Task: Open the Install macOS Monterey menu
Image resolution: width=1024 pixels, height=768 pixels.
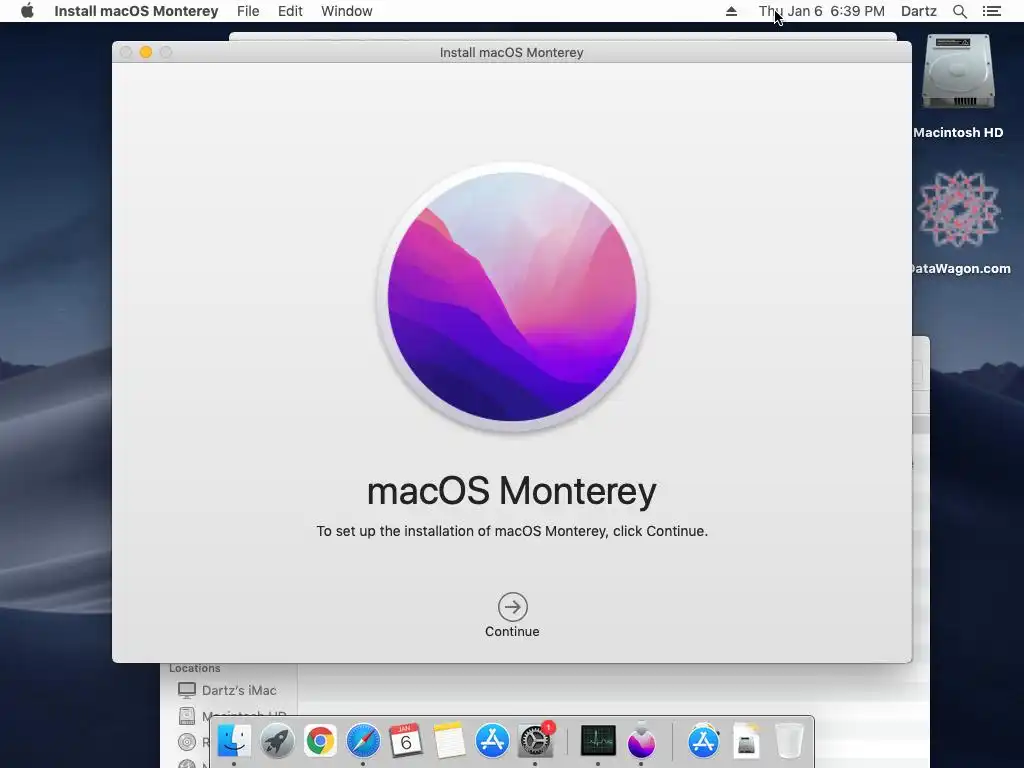Action: (x=136, y=11)
